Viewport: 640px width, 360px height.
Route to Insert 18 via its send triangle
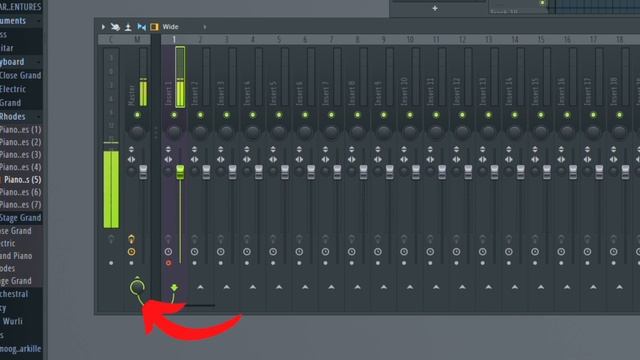click(x=619, y=287)
